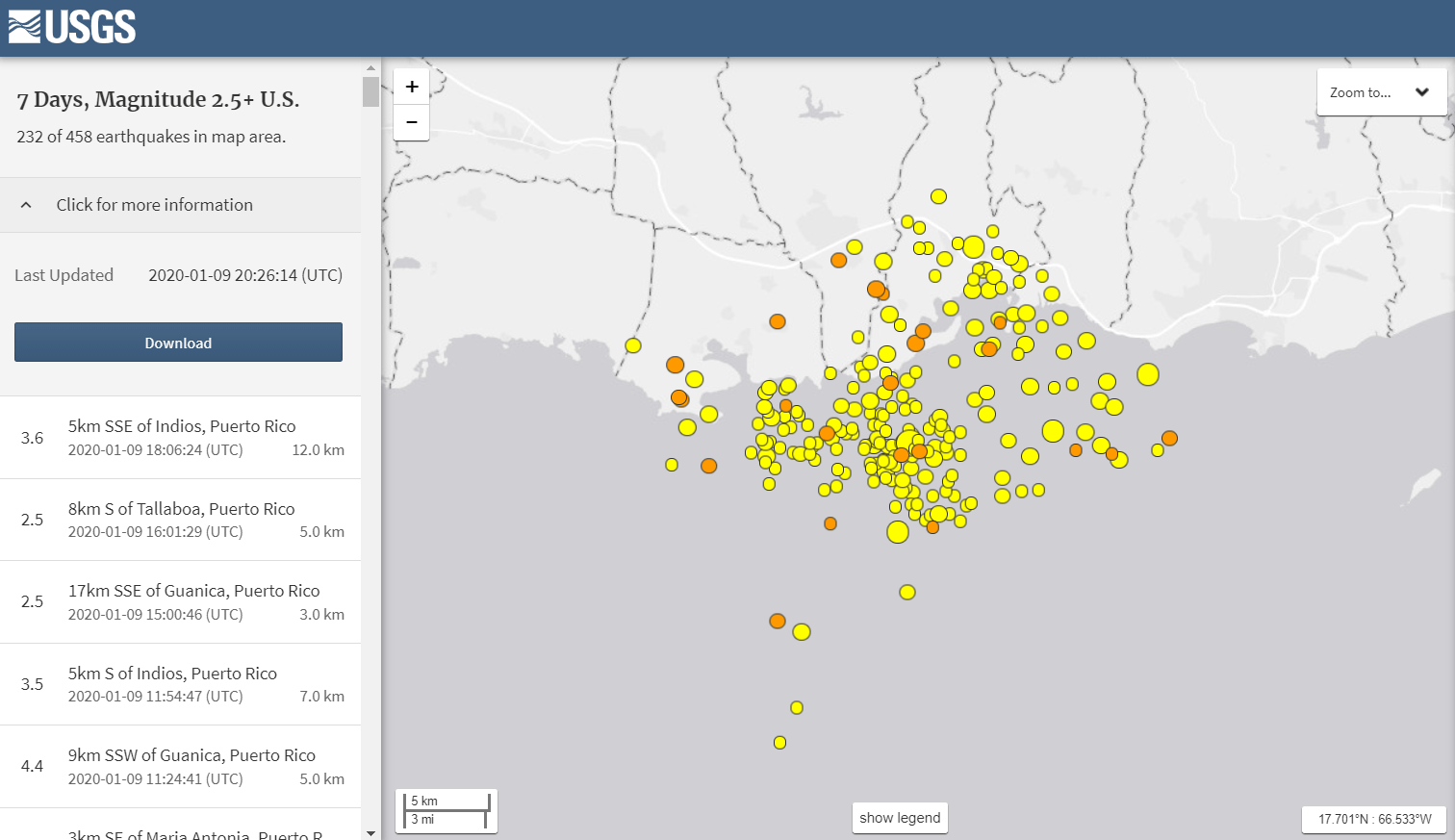Screen dimensions: 1455x840
Task: Click the westernmost yellow earthquake marker on land
Action: (633, 345)
